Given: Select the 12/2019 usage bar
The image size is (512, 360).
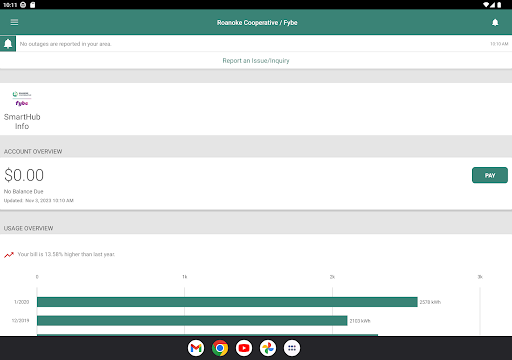Looking at the screenshot, I should pyautogui.click(x=192, y=321).
